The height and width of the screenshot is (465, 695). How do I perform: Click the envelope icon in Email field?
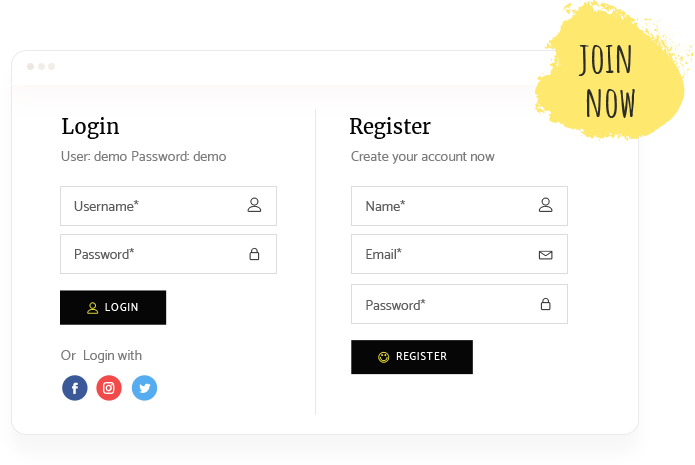(545, 255)
